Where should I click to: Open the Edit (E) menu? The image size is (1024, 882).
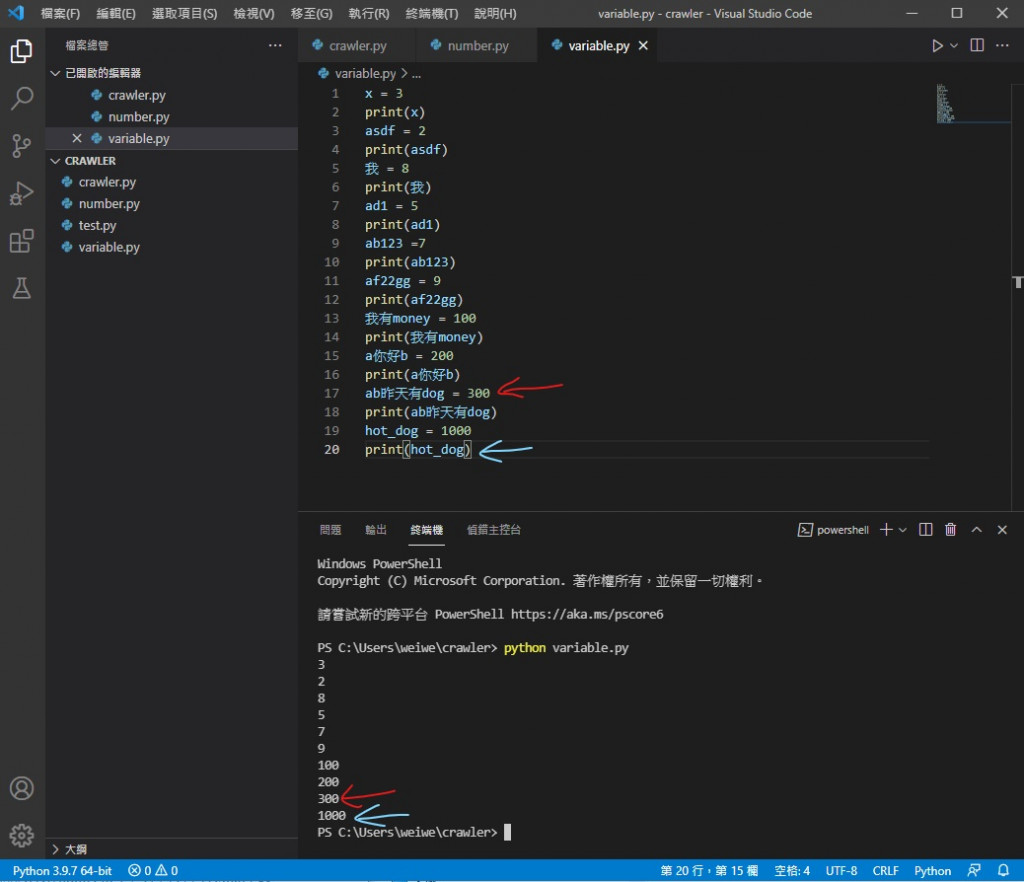[x=116, y=14]
